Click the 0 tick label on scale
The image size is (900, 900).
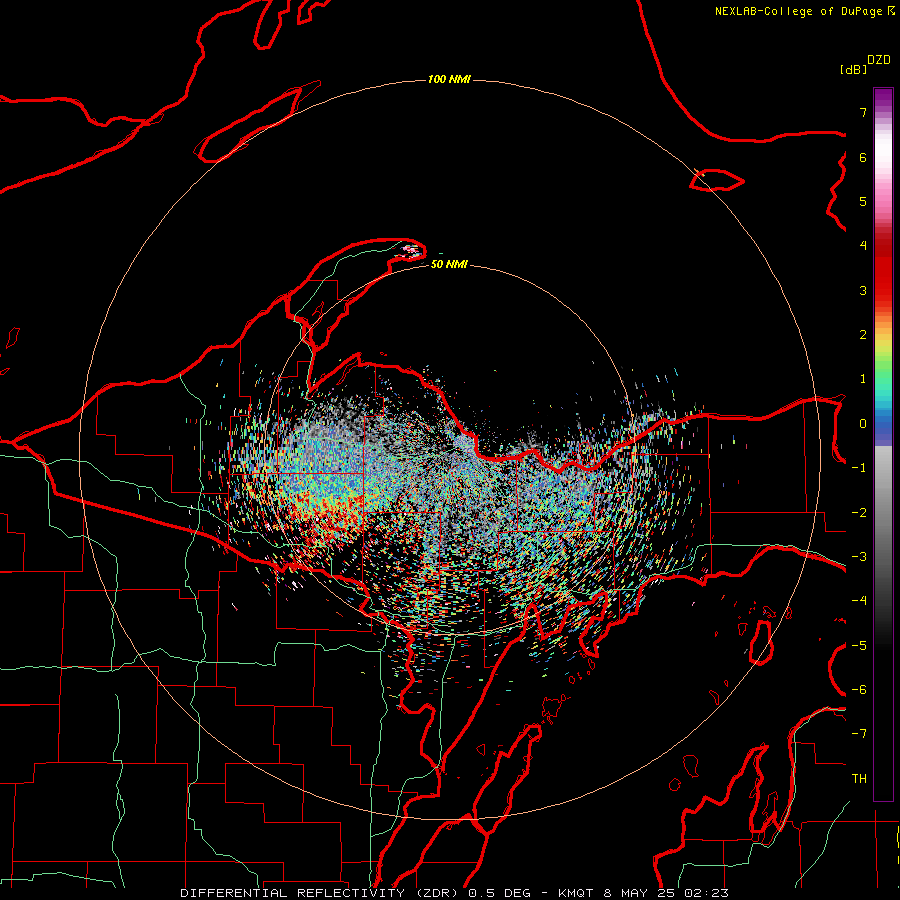click(x=863, y=424)
